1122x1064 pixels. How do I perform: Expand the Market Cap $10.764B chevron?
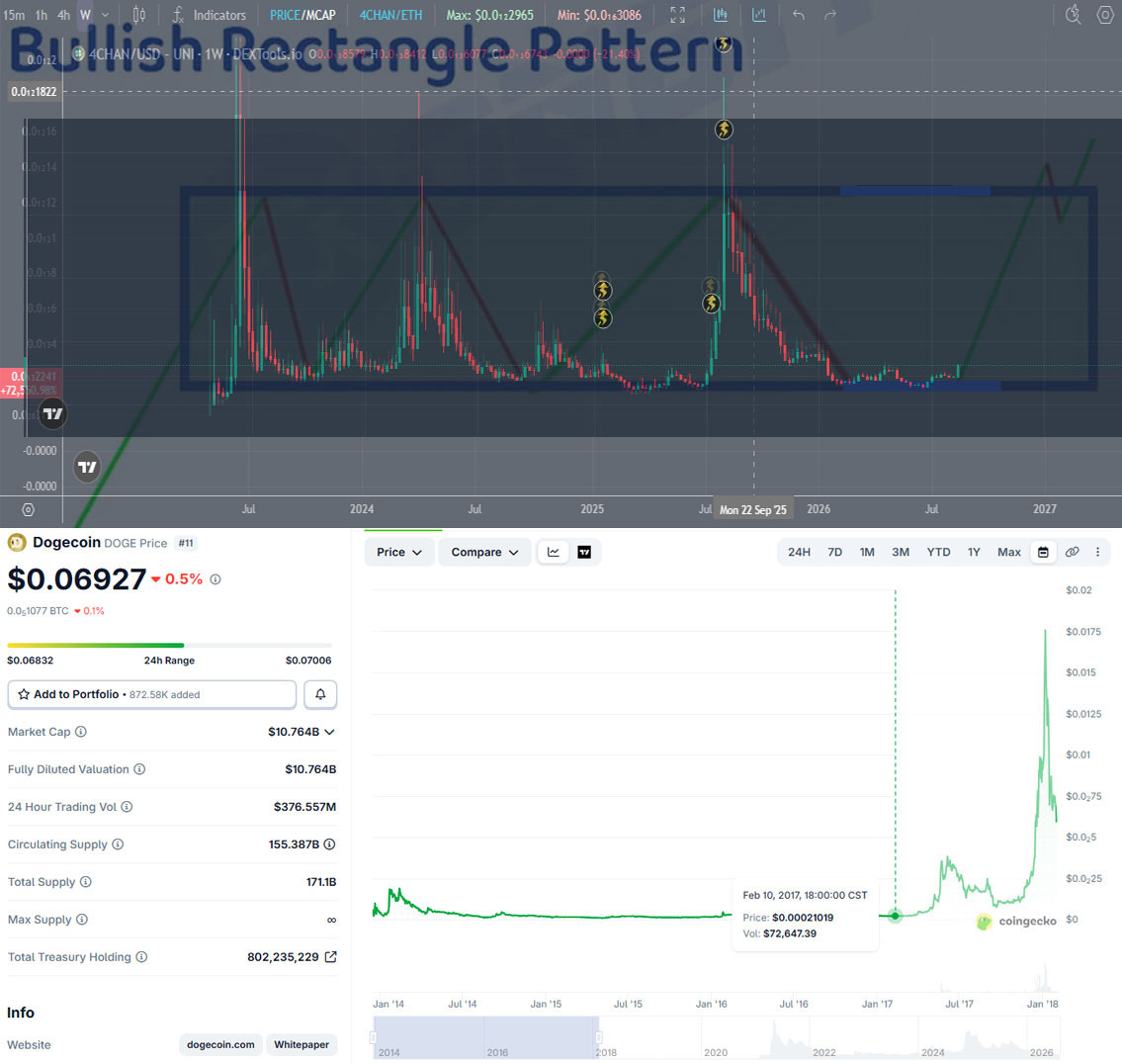click(329, 732)
